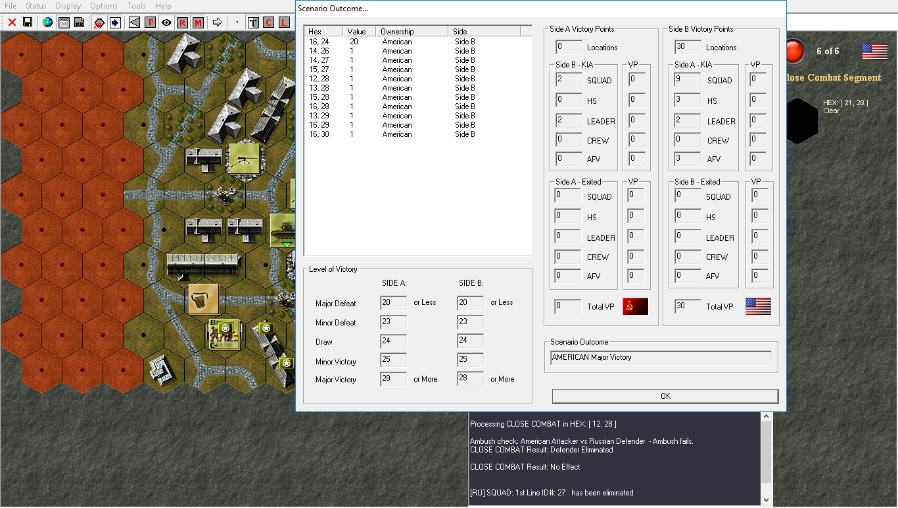Toggle the red M toolbar button
The height and width of the screenshot is (508, 898).
[198, 22]
